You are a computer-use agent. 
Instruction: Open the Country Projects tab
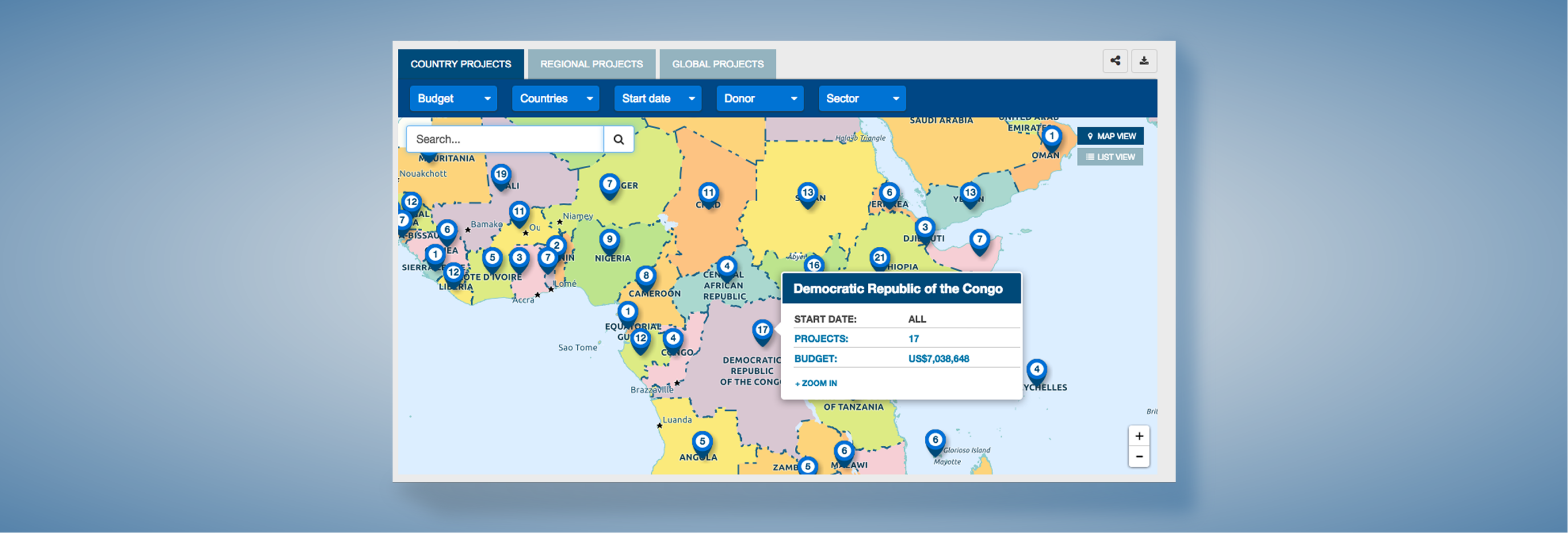point(461,64)
